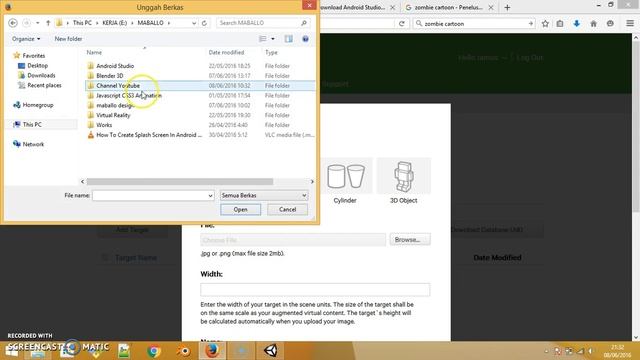640x360 pixels.
Task: Select Homegroup in the navigation pane
Action: 38,105
